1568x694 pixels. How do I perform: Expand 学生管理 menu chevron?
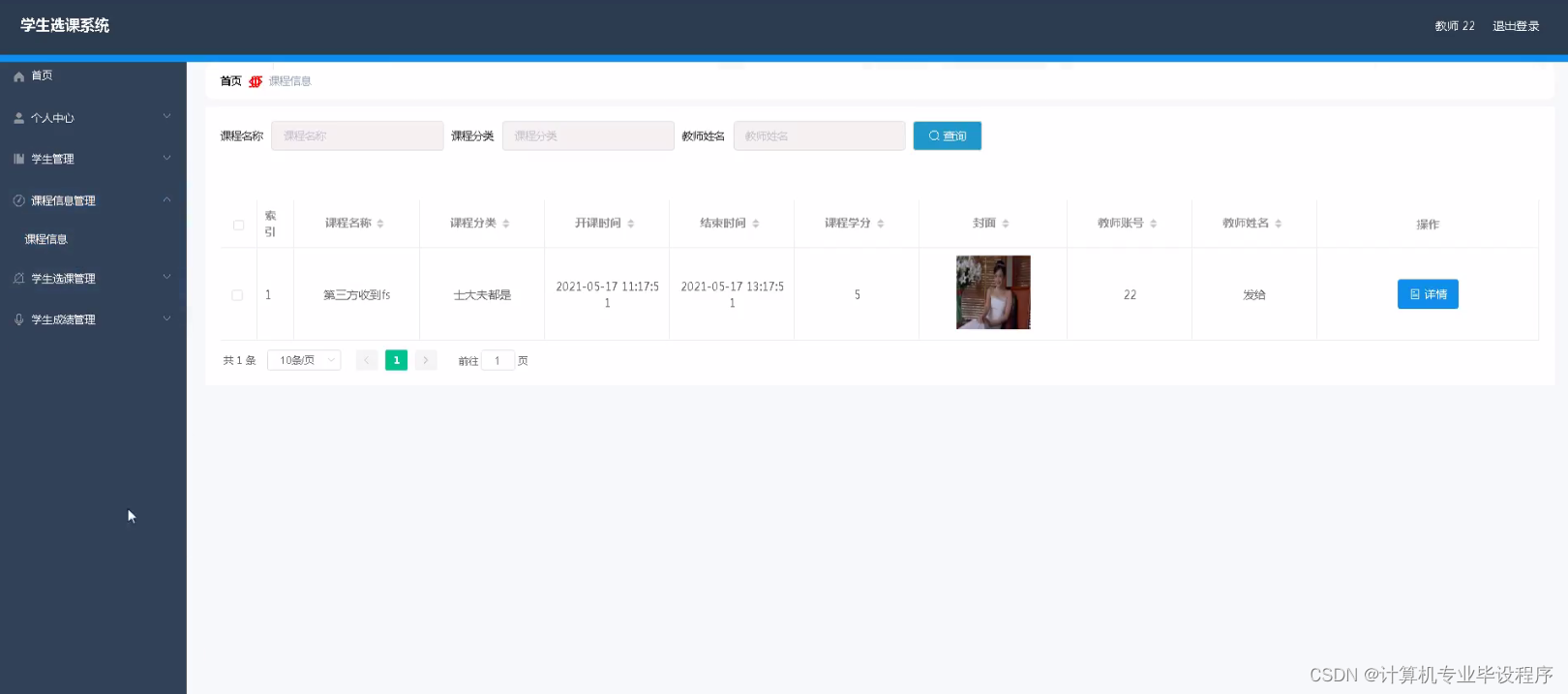166,158
